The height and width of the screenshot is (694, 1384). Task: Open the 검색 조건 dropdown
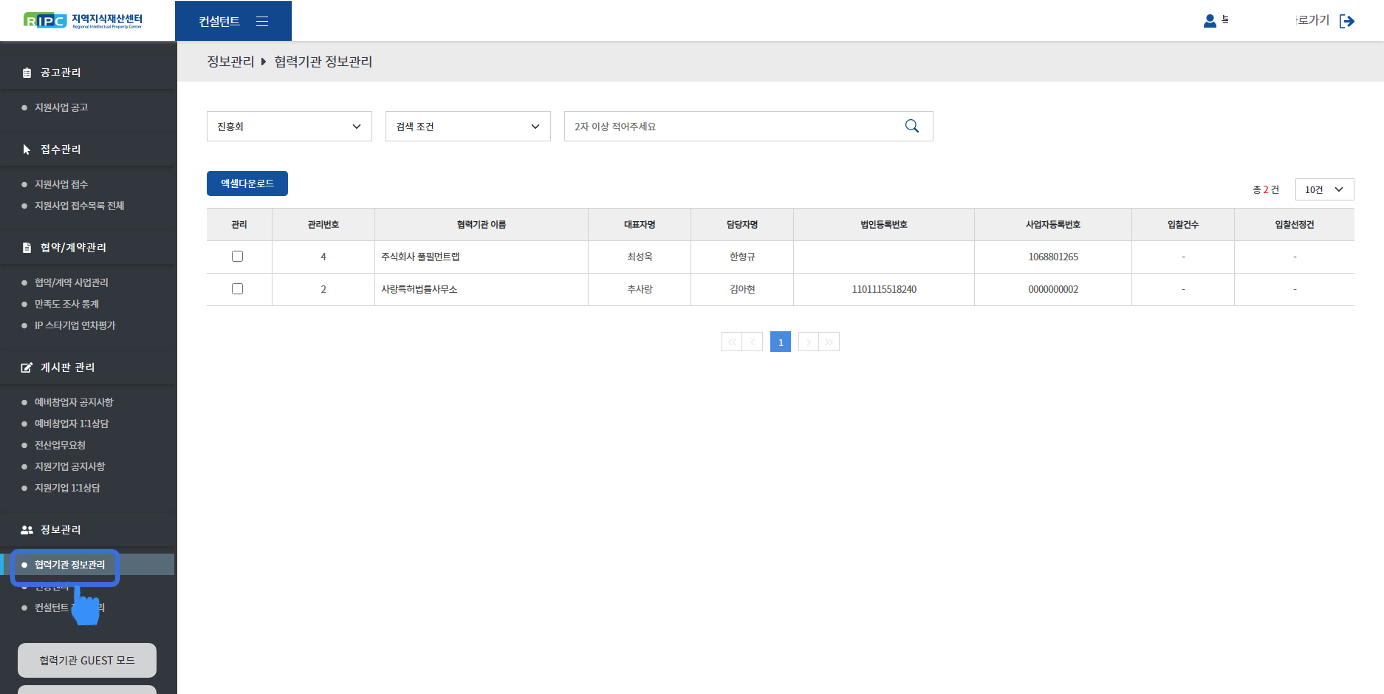[x=467, y=126]
